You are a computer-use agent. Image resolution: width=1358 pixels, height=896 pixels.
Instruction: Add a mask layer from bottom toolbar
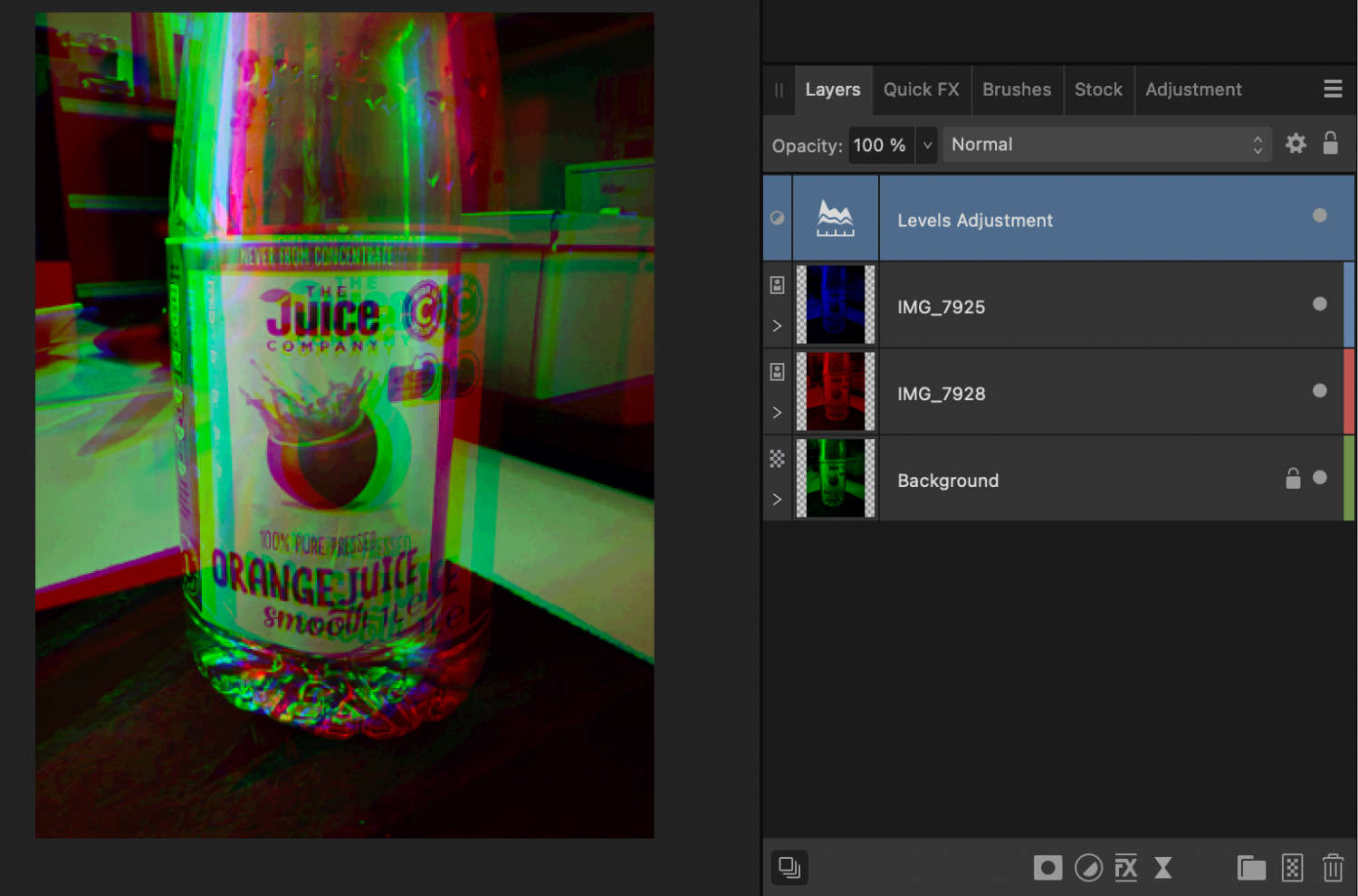pos(1047,868)
